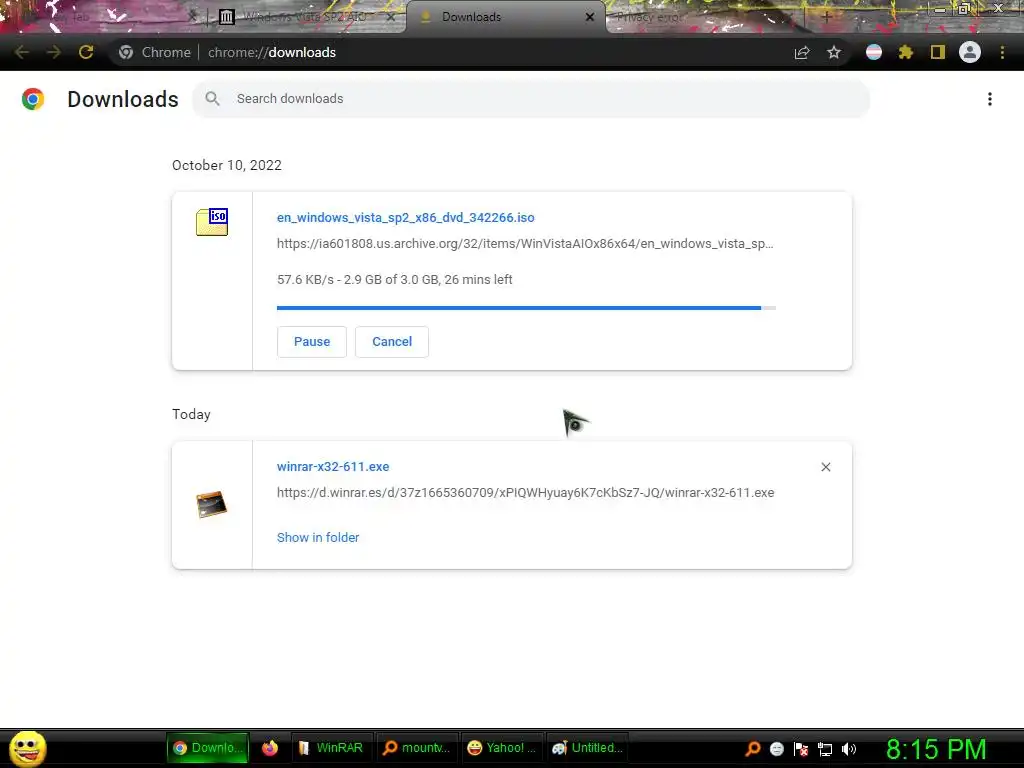
Task: Select the Downloads tab
Action: tap(503, 17)
